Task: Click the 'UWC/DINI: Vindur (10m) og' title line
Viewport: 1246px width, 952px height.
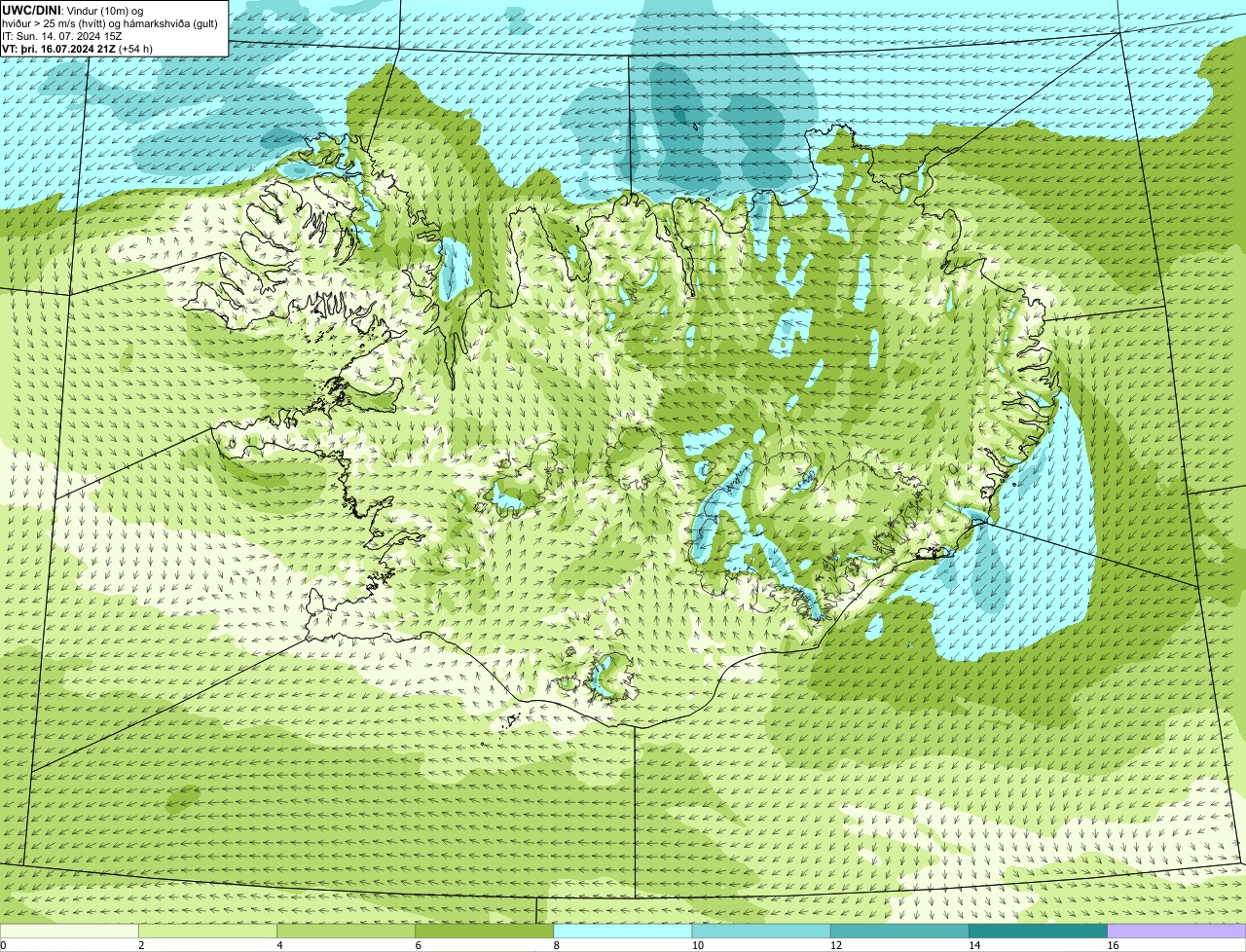Action: tap(73, 10)
